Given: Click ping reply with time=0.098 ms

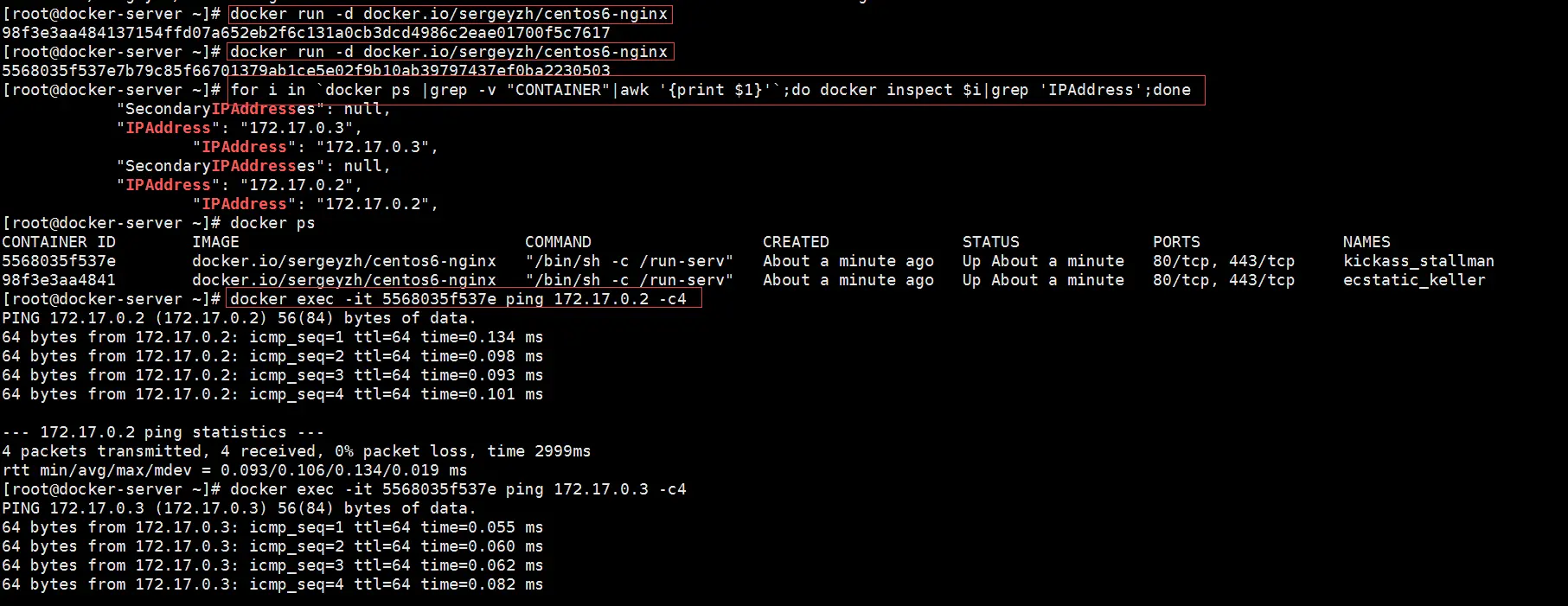Looking at the screenshot, I should click(272, 356).
